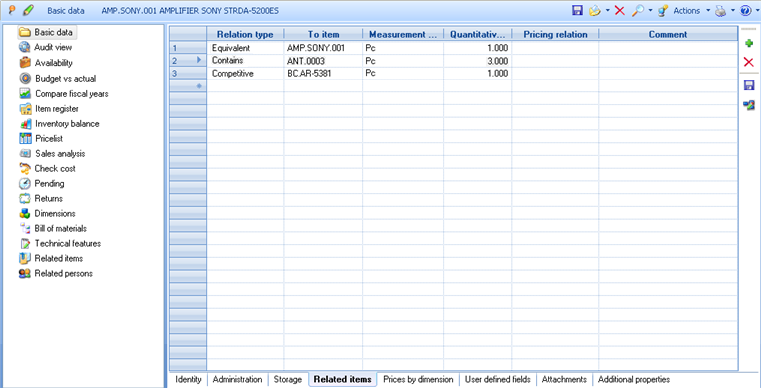Screen dimensions: 761x388
Task: Open Related persons in the sidebar
Action: pyautogui.click(x=64, y=273)
